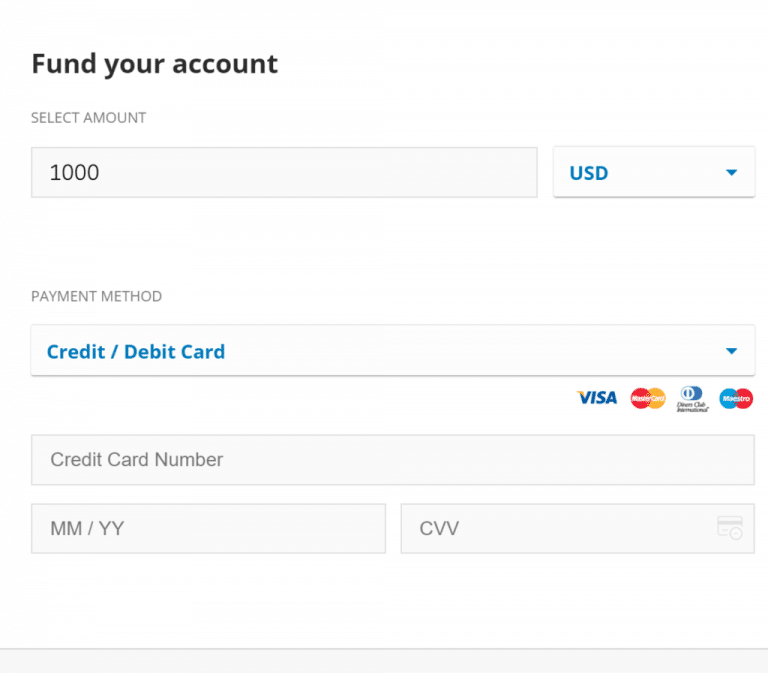The image size is (768, 673).
Task: Click the Diners Club International logo
Action: pos(692,399)
